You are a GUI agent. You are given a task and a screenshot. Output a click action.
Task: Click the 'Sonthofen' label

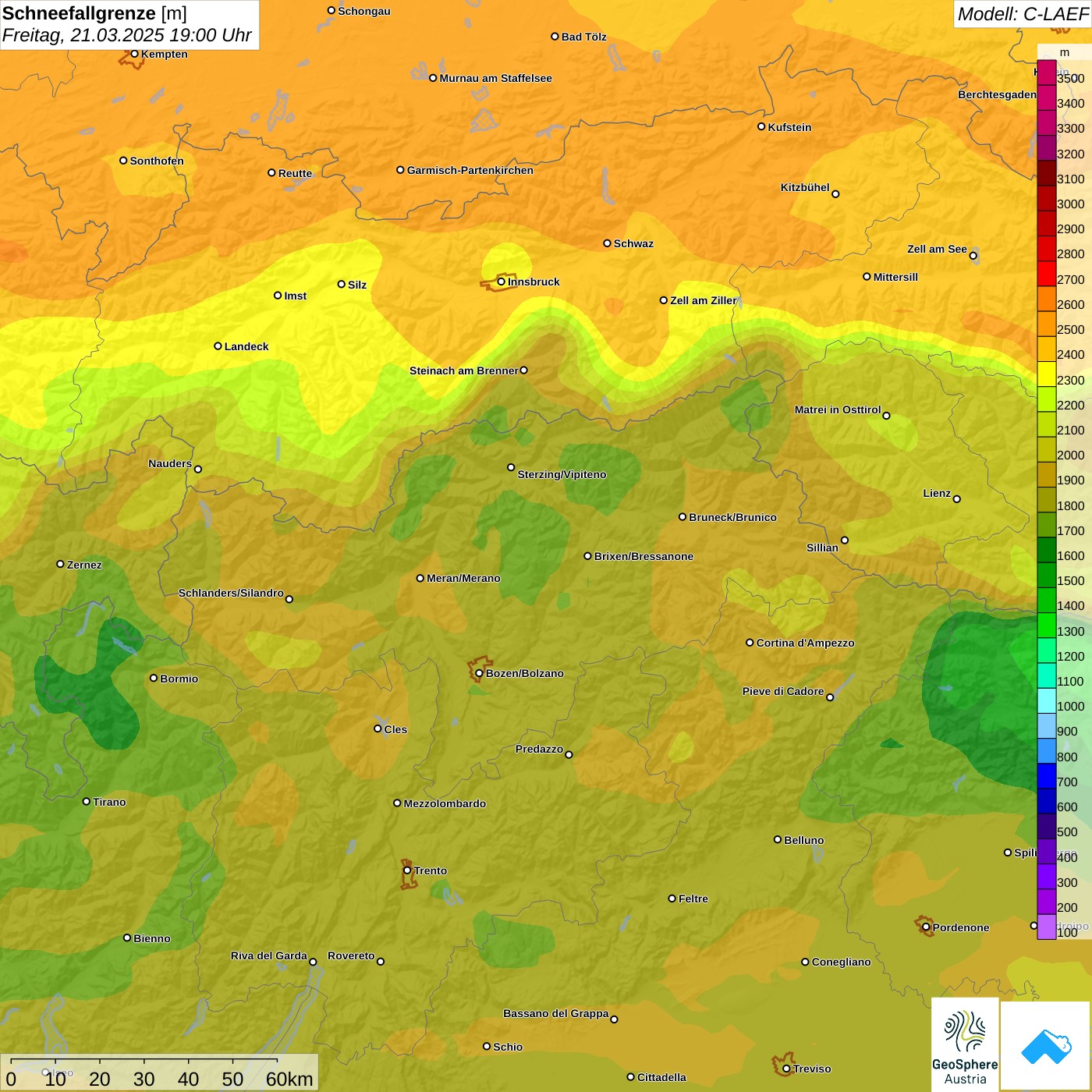[x=157, y=161]
